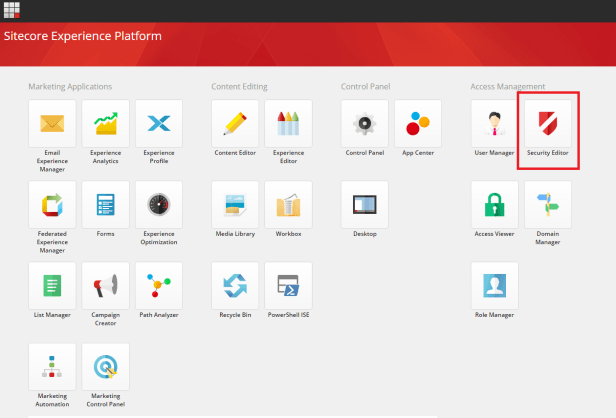Viewport: 616px width, 418px height.
Task: Launch the Experience Editor
Action: tap(288, 124)
